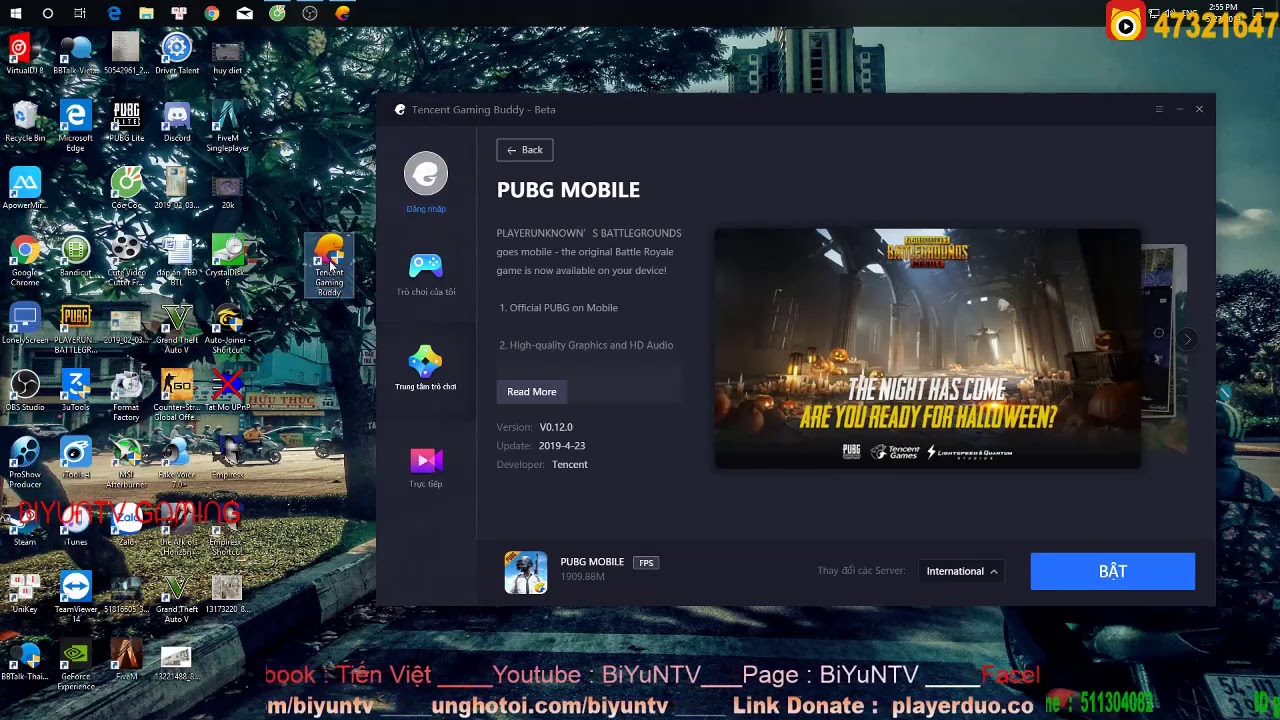This screenshot has width=1280, height=720.
Task: Open Trò chơi của tôi gamepad section
Action: (x=426, y=273)
